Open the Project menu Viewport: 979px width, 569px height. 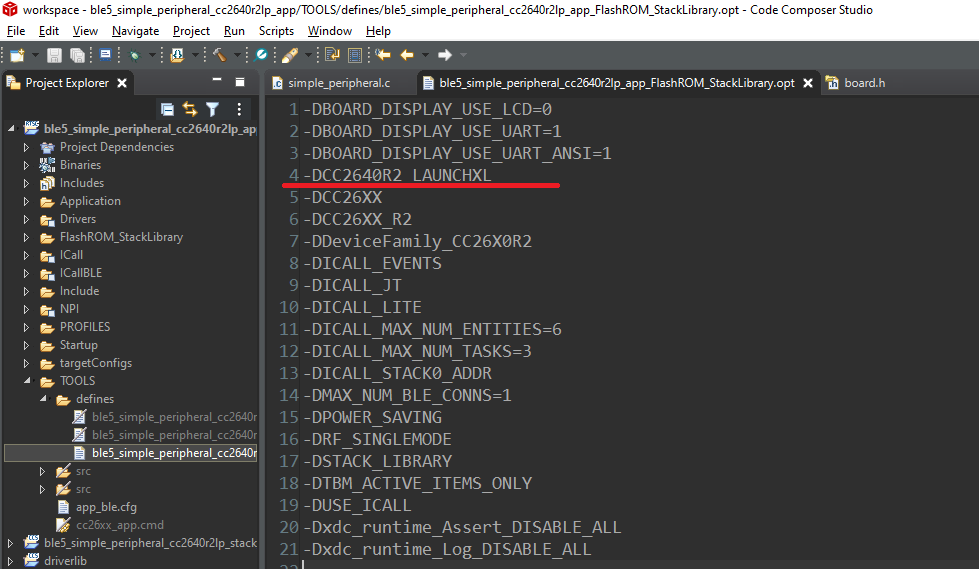[191, 31]
